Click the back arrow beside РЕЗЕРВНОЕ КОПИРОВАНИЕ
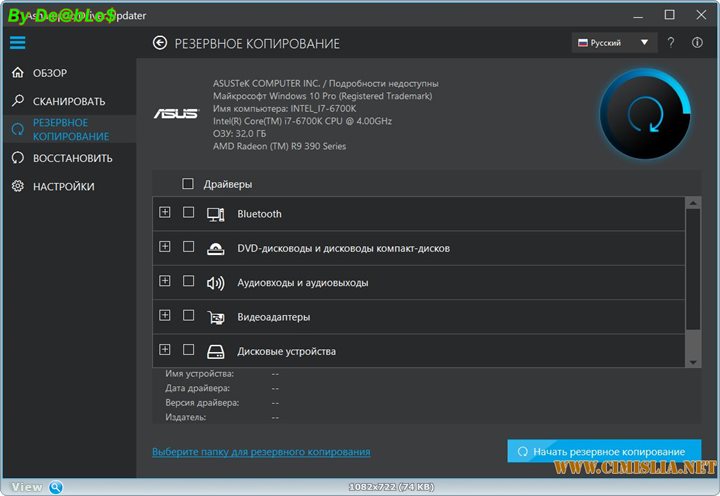Screen dimensions: 720x496 159,43
